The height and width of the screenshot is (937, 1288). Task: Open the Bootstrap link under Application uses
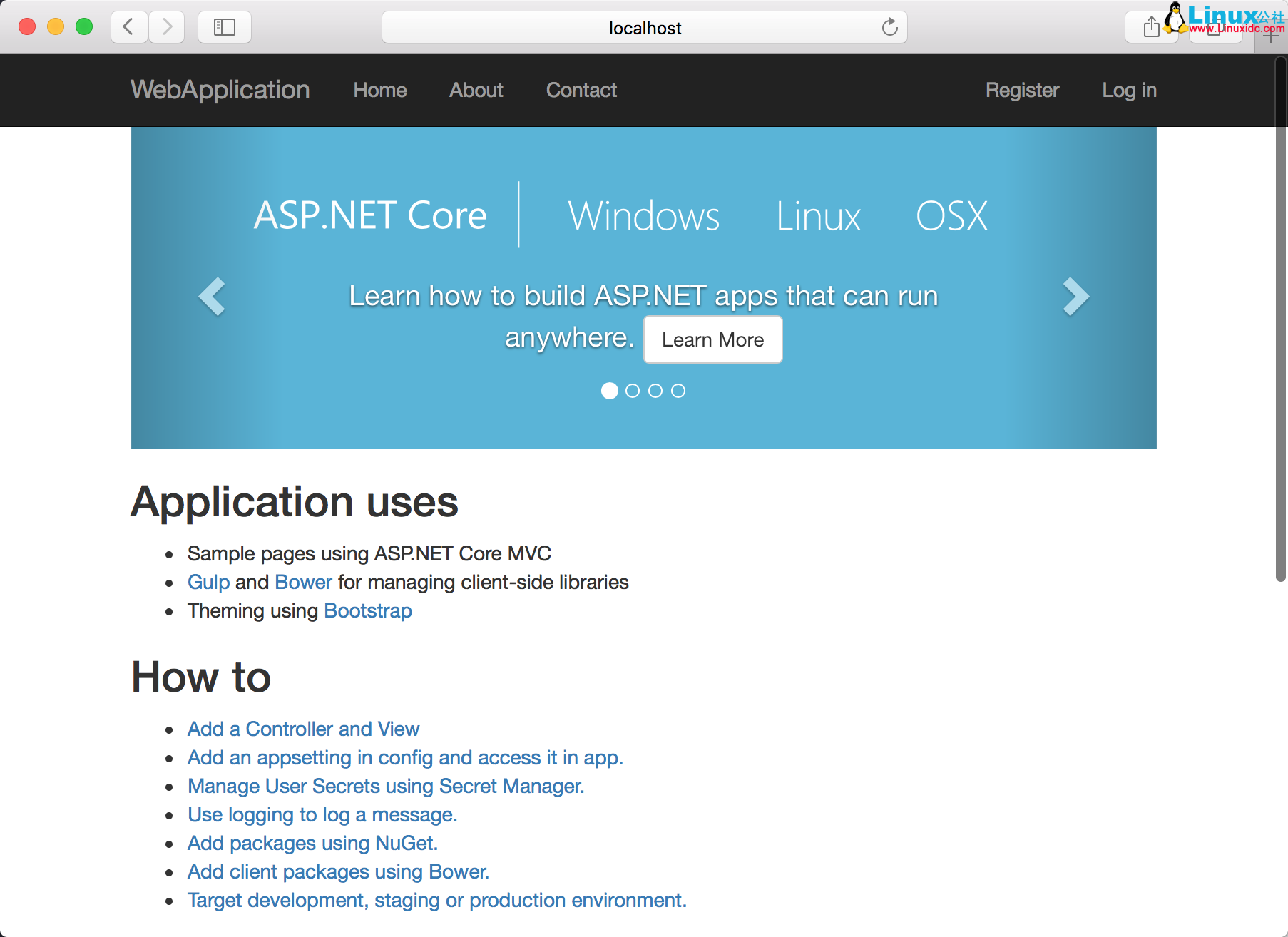click(367, 611)
